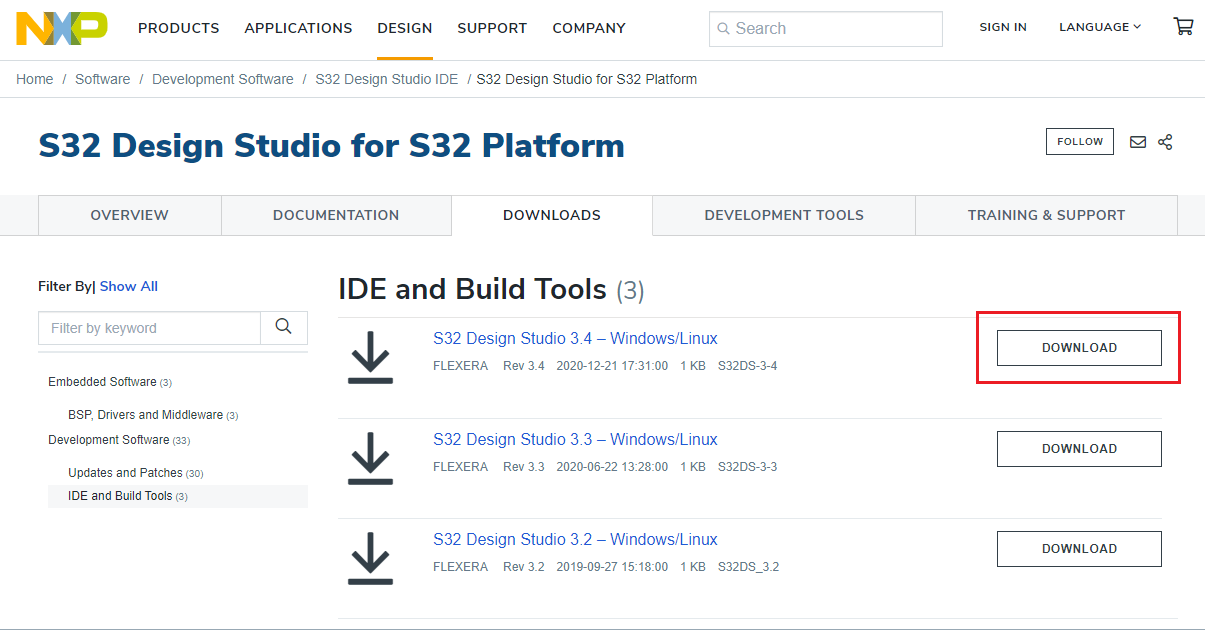Click the Show All filter link
This screenshot has width=1205, height=635.
coord(128,286)
